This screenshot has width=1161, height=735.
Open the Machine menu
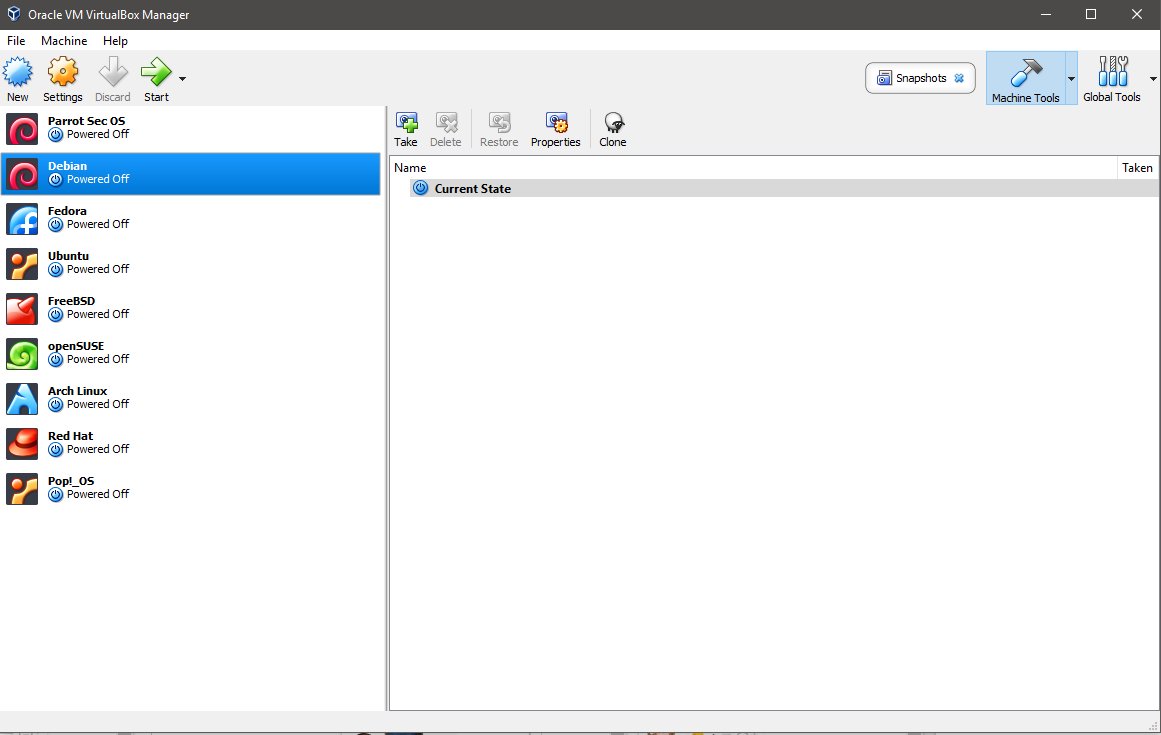click(64, 41)
